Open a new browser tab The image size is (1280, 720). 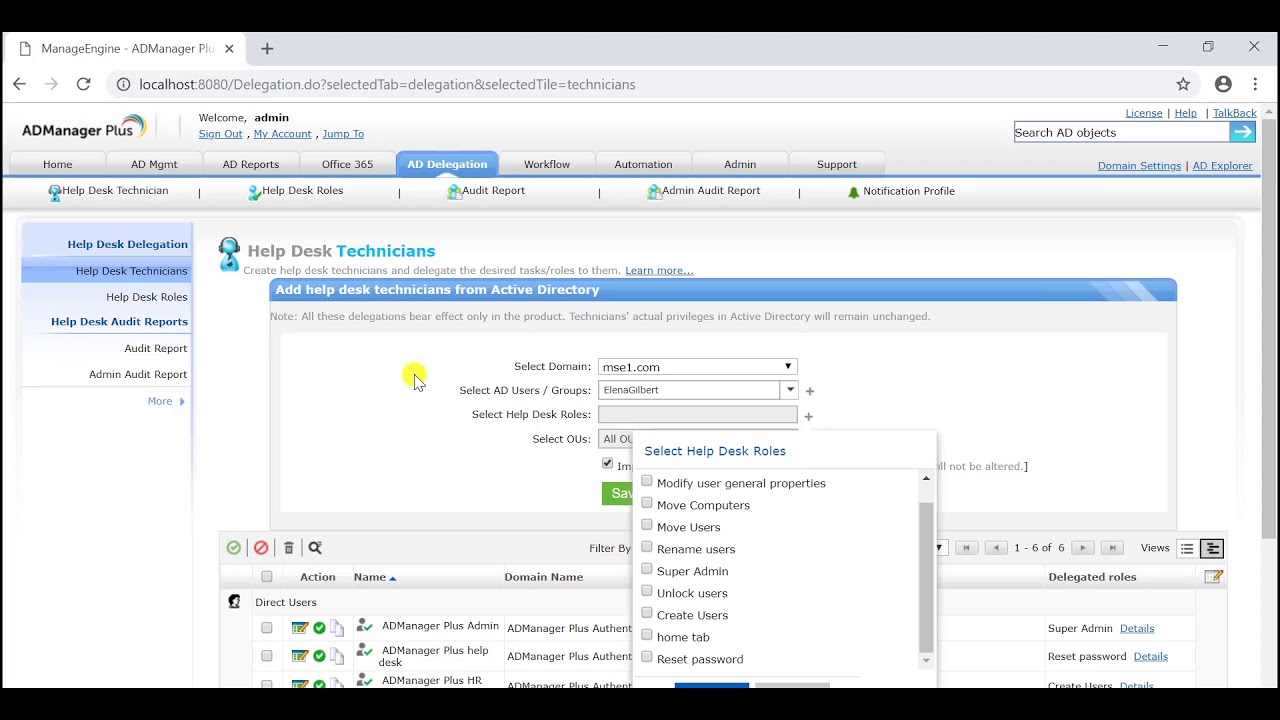(x=267, y=48)
